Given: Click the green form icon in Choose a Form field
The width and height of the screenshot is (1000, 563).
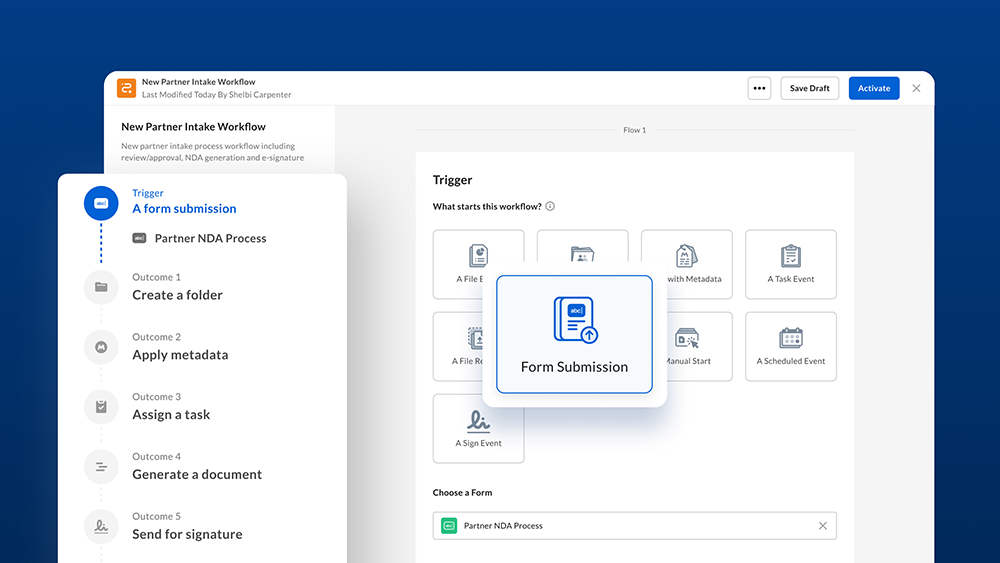Looking at the screenshot, I should (449, 526).
